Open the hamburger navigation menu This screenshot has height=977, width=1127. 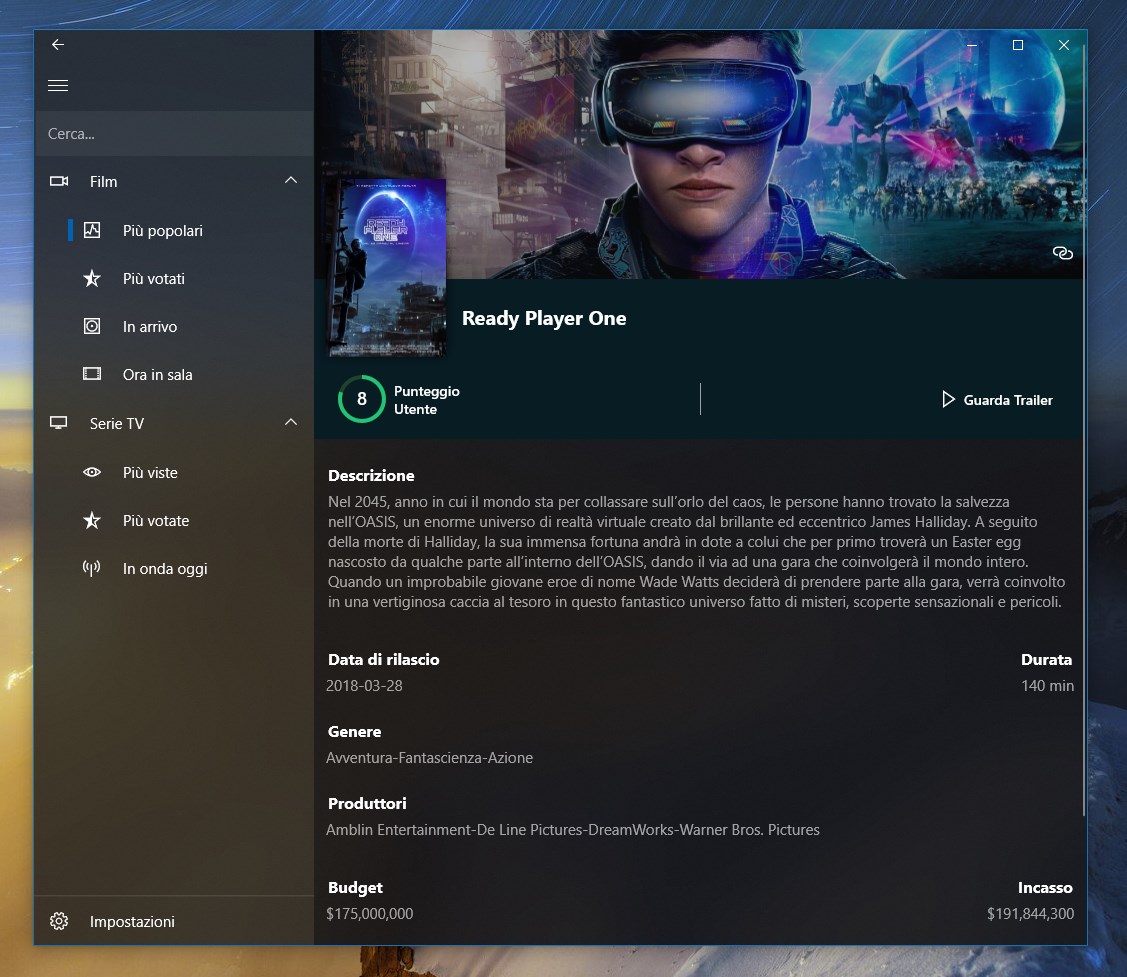[x=58, y=86]
